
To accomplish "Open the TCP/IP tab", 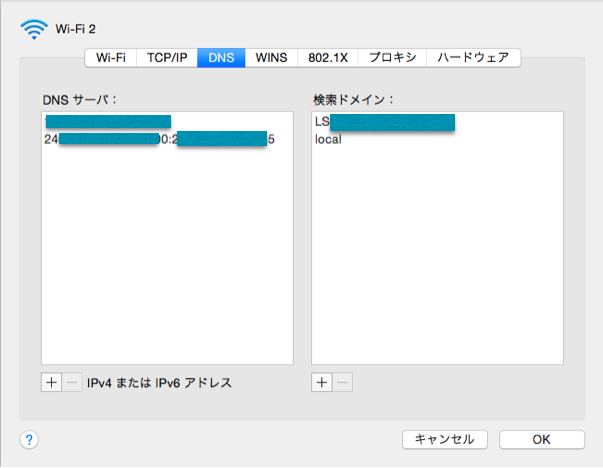I will point(167,58).
